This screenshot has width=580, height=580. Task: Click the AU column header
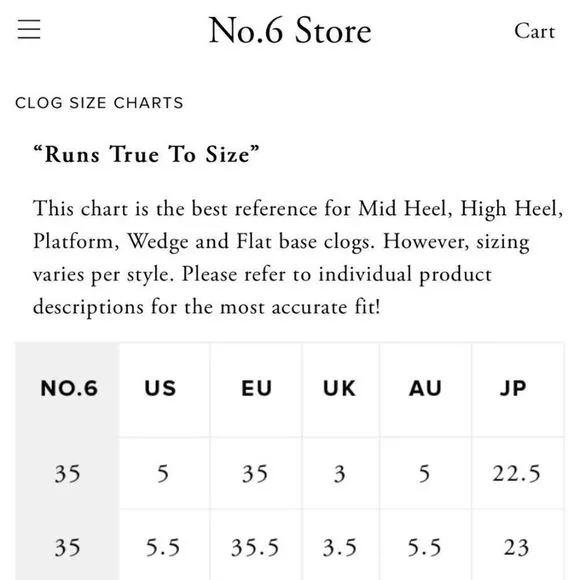(x=425, y=388)
